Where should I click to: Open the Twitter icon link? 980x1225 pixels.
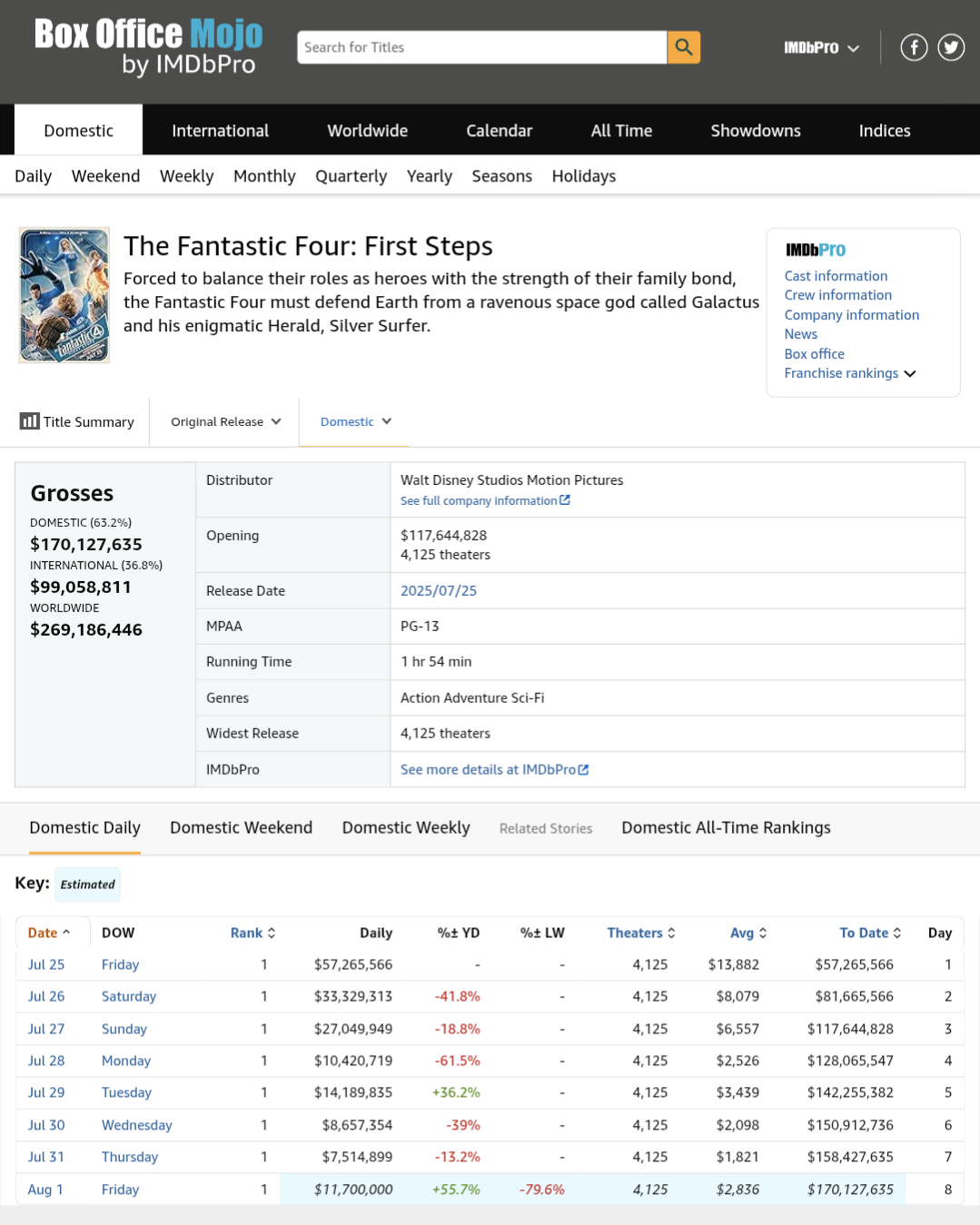[x=951, y=47]
